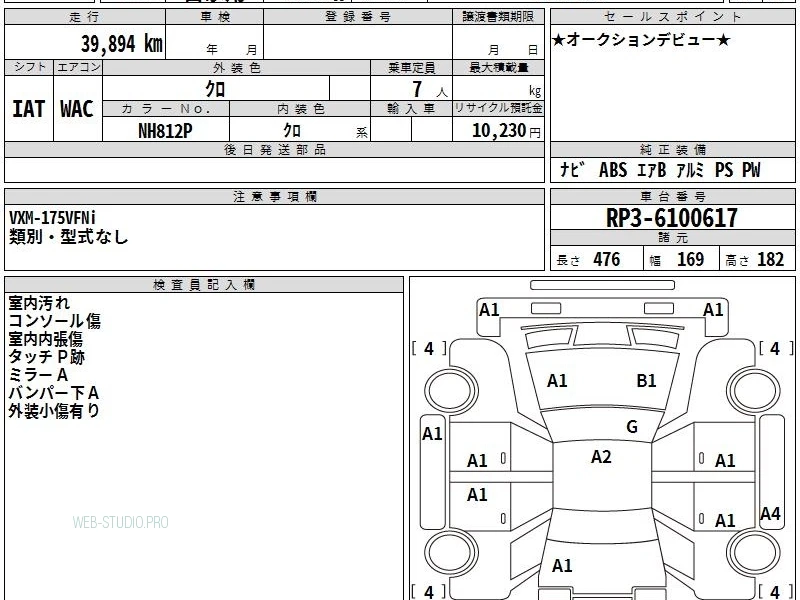
Task: Select chassis number RP3-6100617
Action: pos(672,218)
